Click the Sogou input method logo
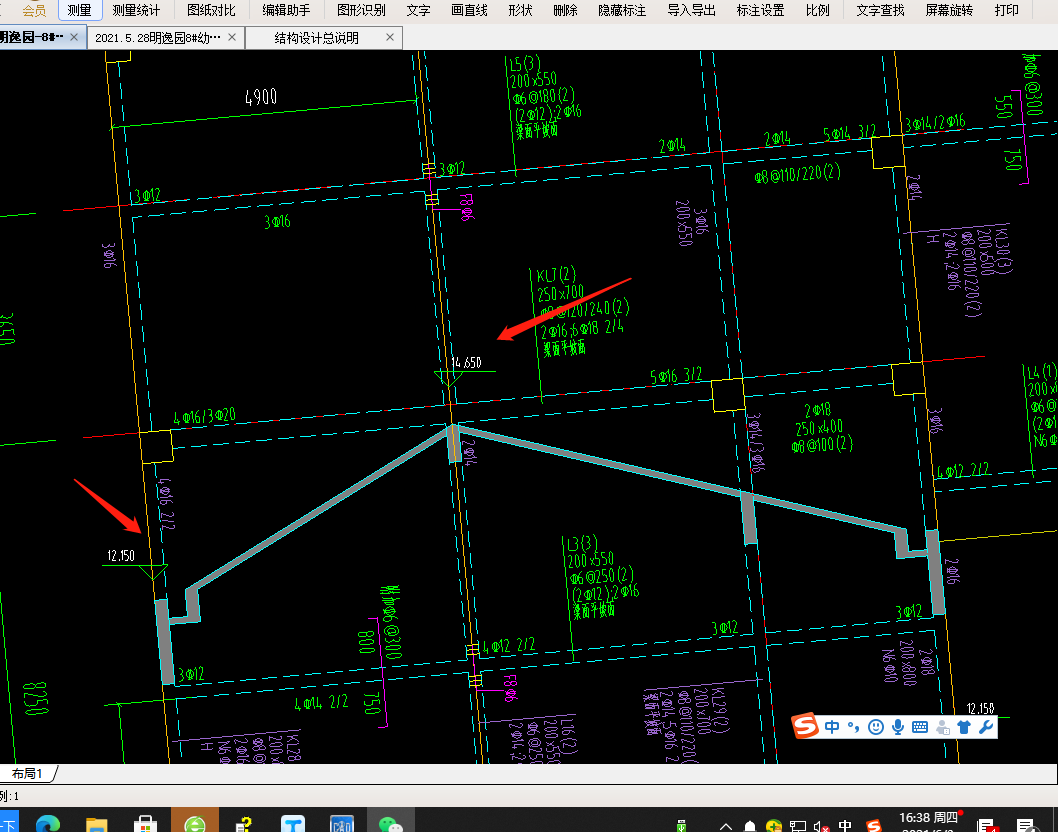This screenshot has height=832, width=1058. 805,726
